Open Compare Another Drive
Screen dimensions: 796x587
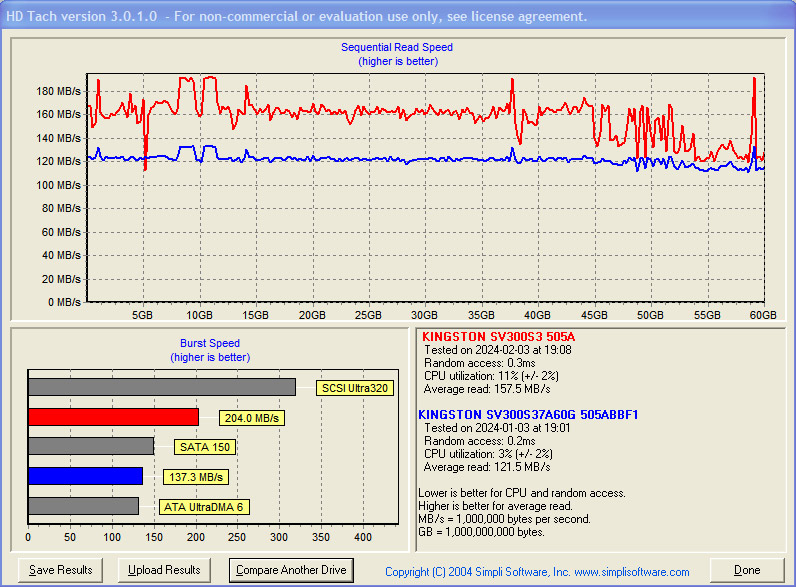click(292, 570)
